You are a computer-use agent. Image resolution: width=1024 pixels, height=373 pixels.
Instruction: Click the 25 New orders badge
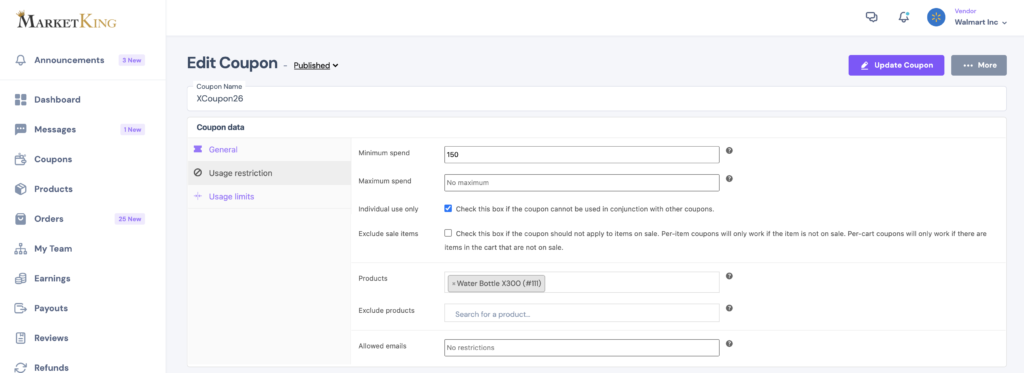130,219
